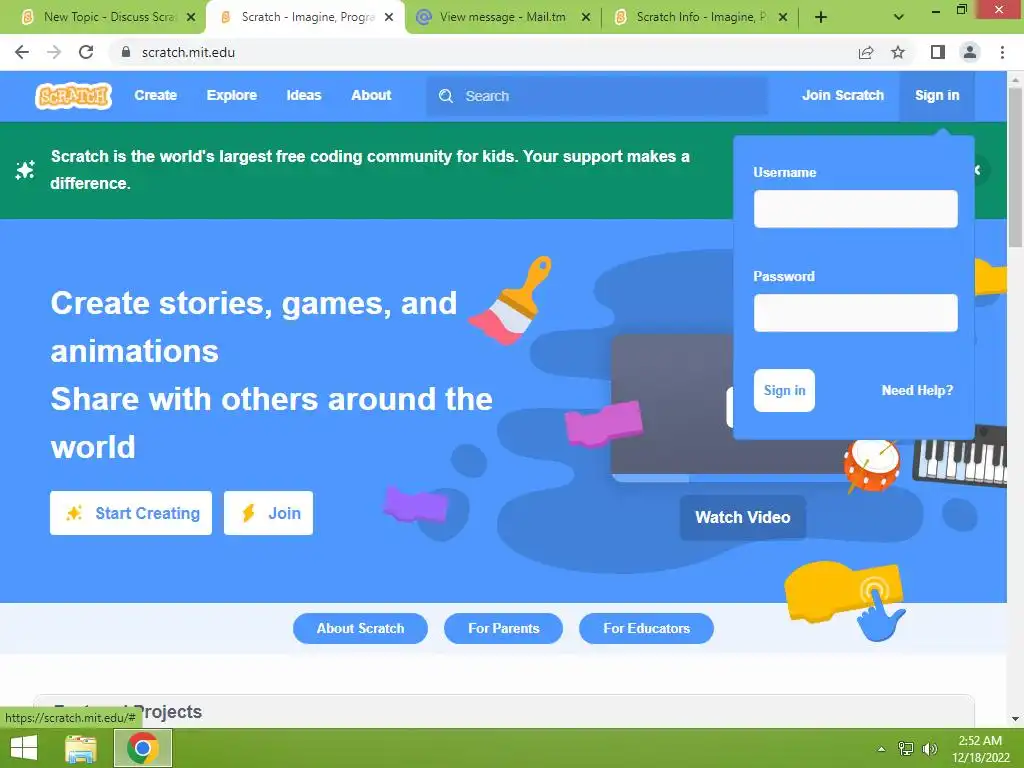Click the Start Creating button
Image resolution: width=1024 pixels, height=768 pixels.
tap(131, 513)
